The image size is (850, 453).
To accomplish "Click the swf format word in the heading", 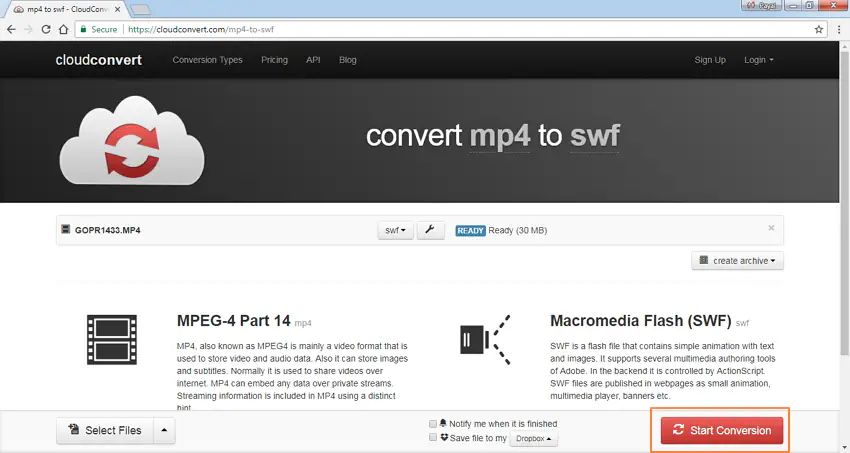I will click(594, 135).
